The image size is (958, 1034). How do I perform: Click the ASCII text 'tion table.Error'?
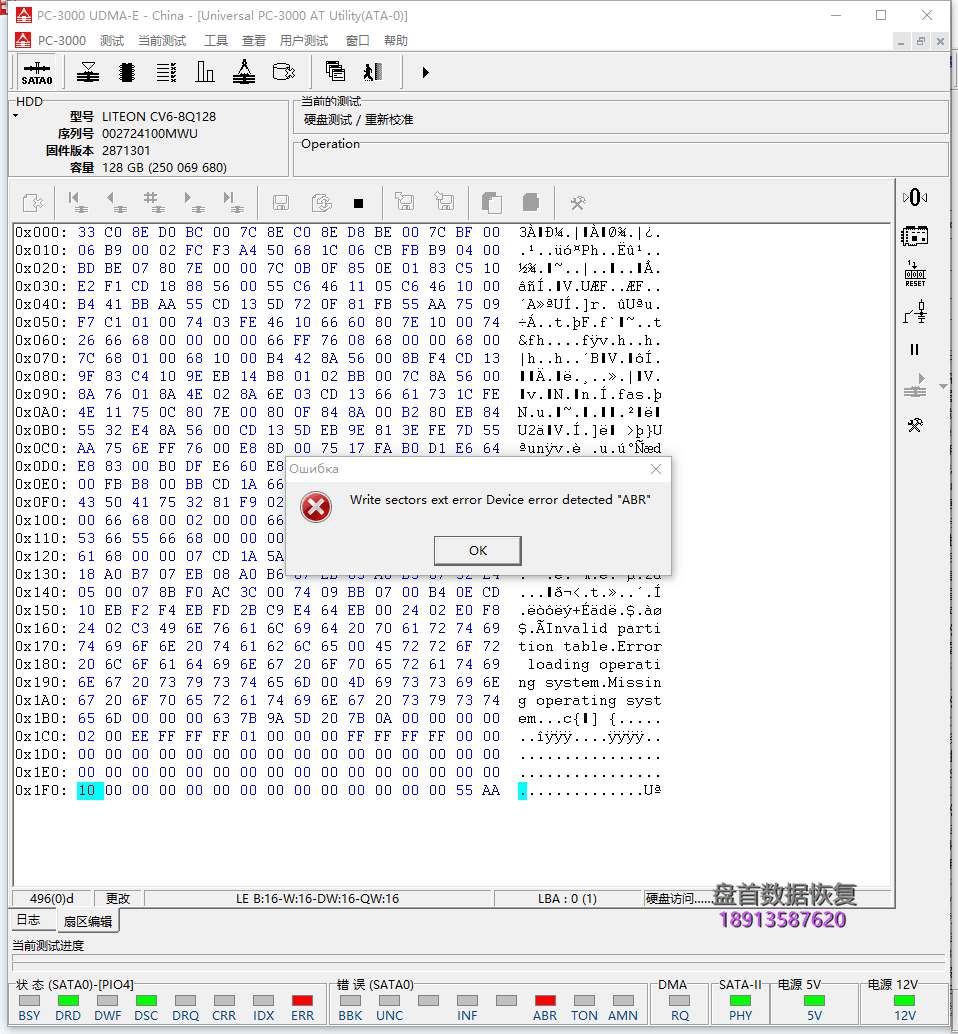(589, 646)
